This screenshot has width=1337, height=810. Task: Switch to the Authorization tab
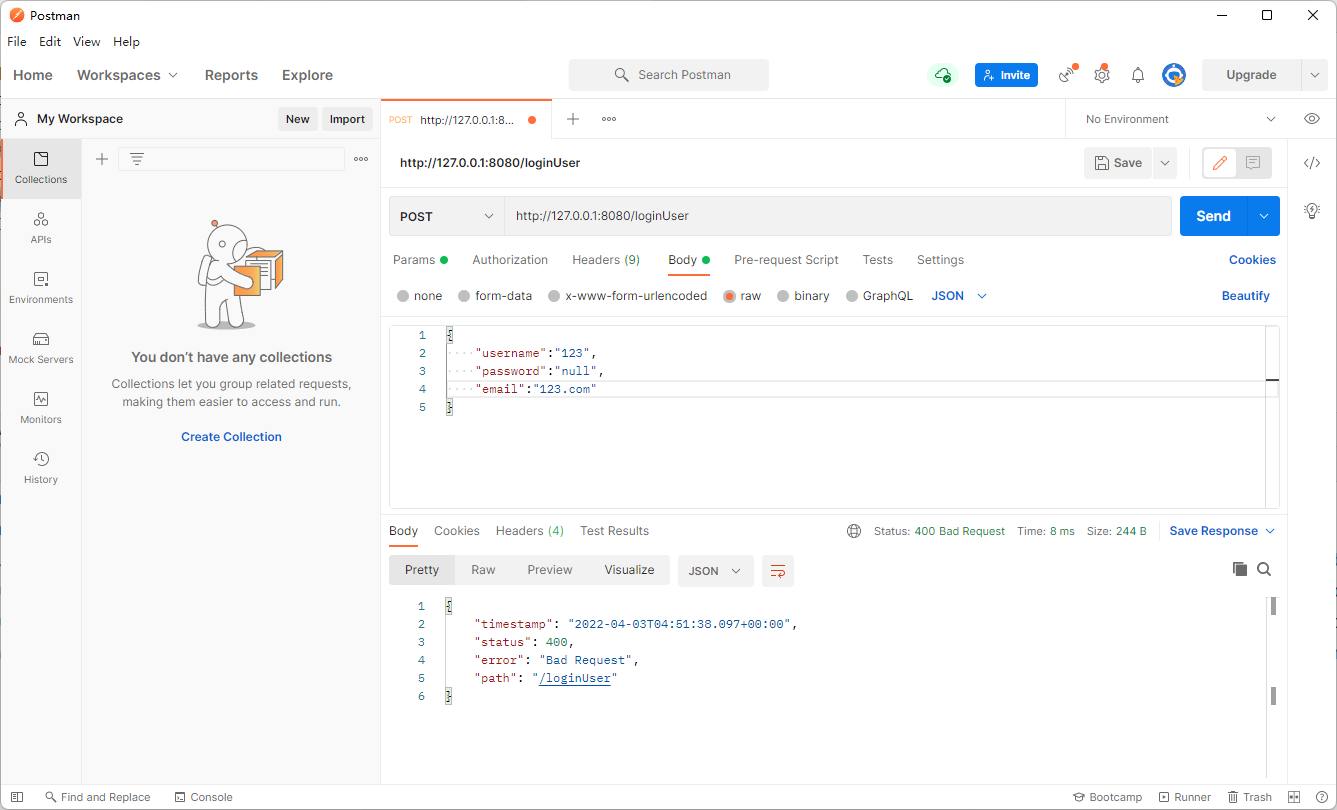coord(510,260)
